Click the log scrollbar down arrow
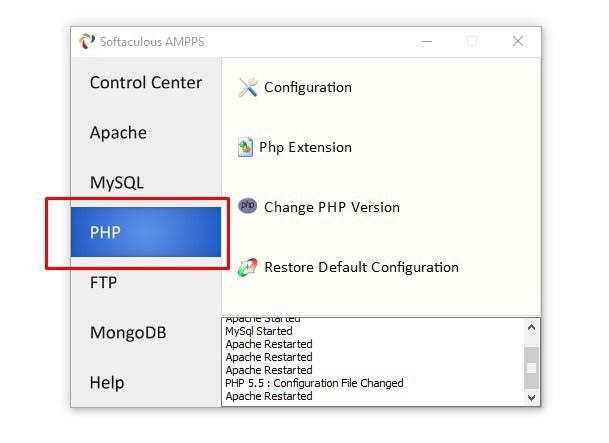This screenshot has width=609, height=443. click(x=532, y=398)
